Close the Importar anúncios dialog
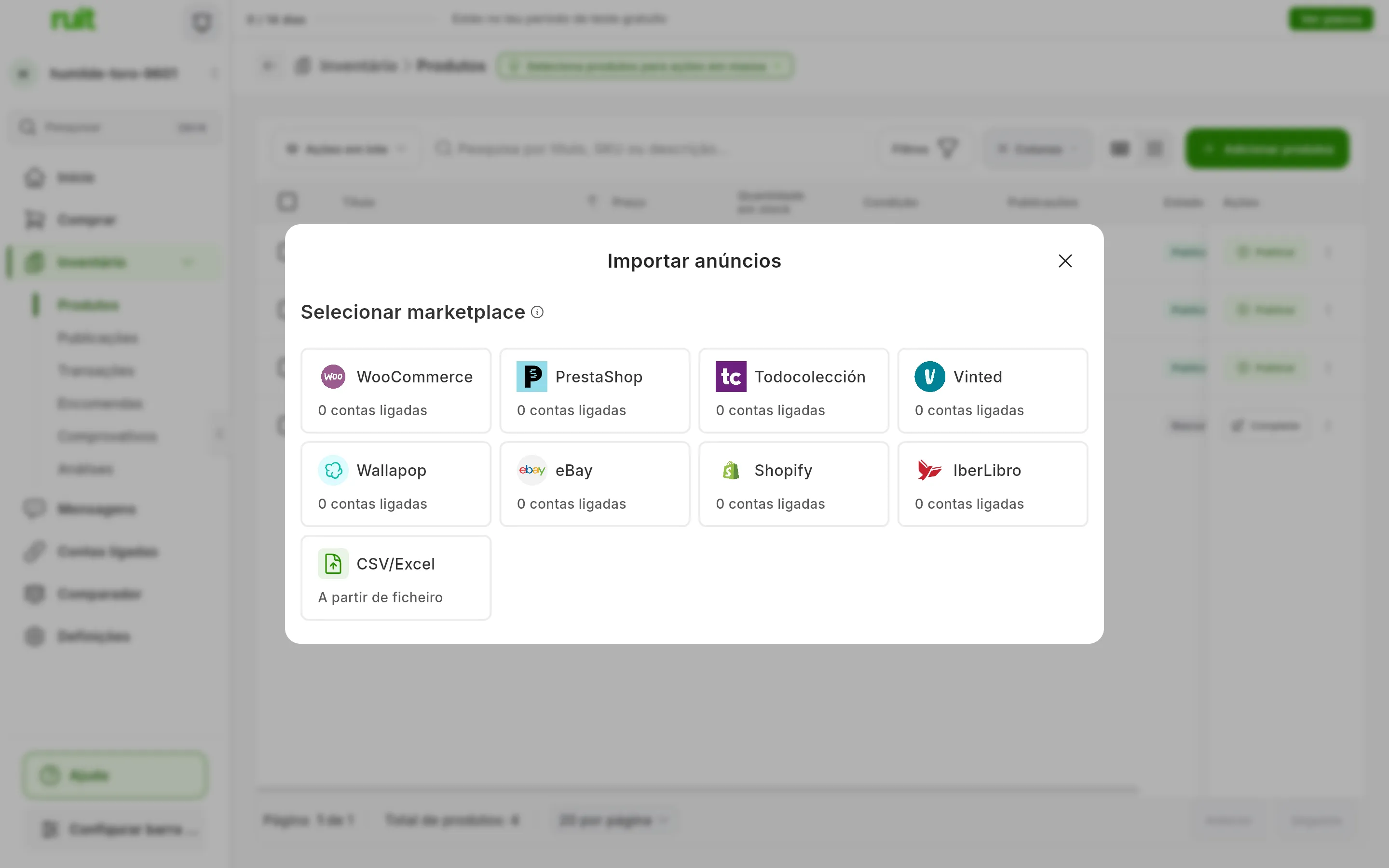 (1065, 260)
